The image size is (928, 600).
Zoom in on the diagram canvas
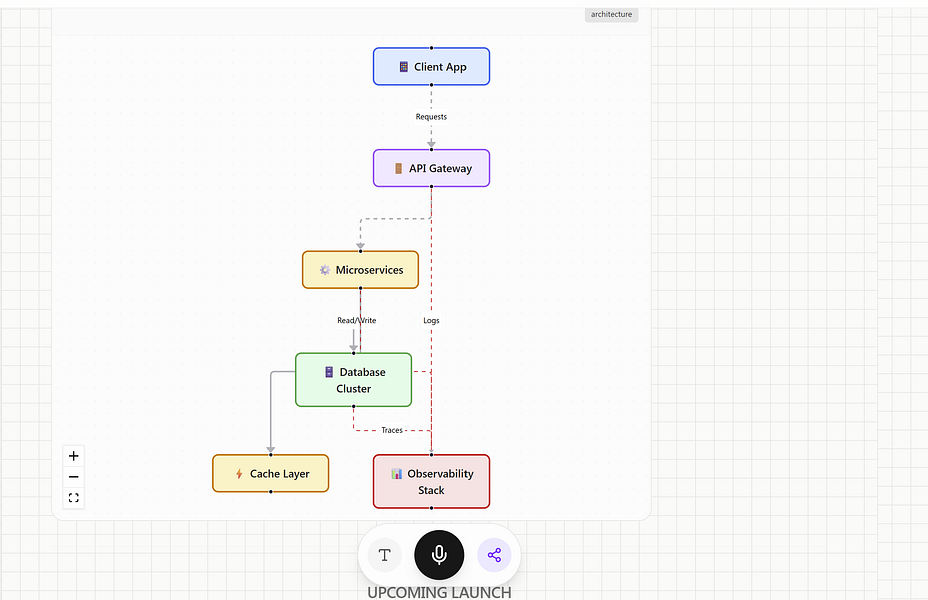click(73, 455)
